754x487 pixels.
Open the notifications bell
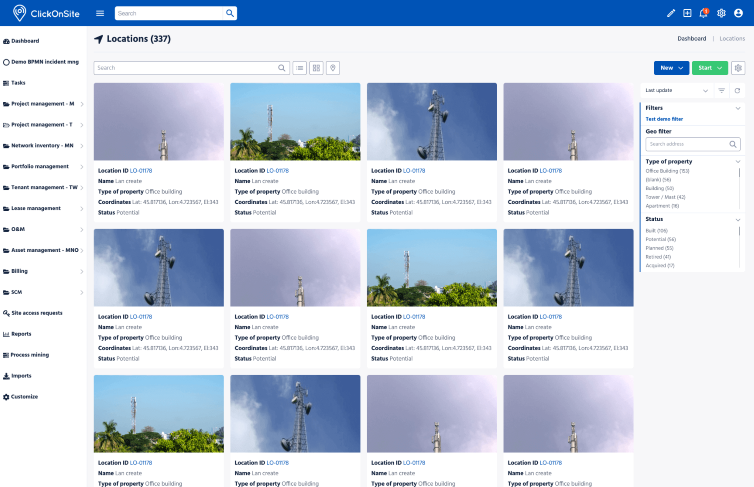click(x=704, y=13)
